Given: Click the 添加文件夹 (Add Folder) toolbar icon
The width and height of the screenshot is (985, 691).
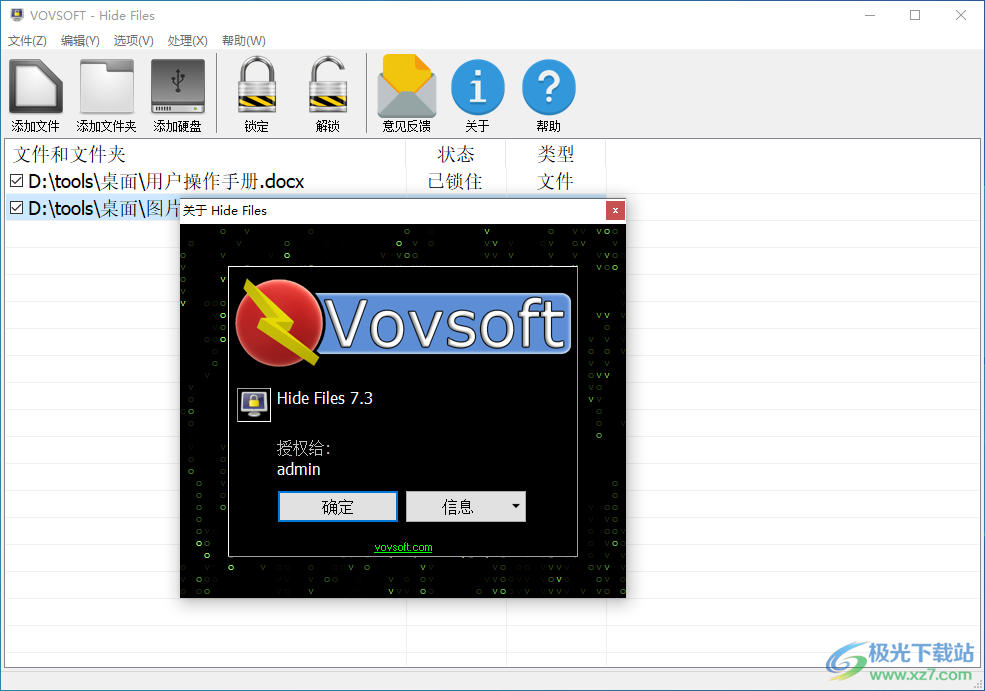Looking at the screenshot, I should coord(107,87).
